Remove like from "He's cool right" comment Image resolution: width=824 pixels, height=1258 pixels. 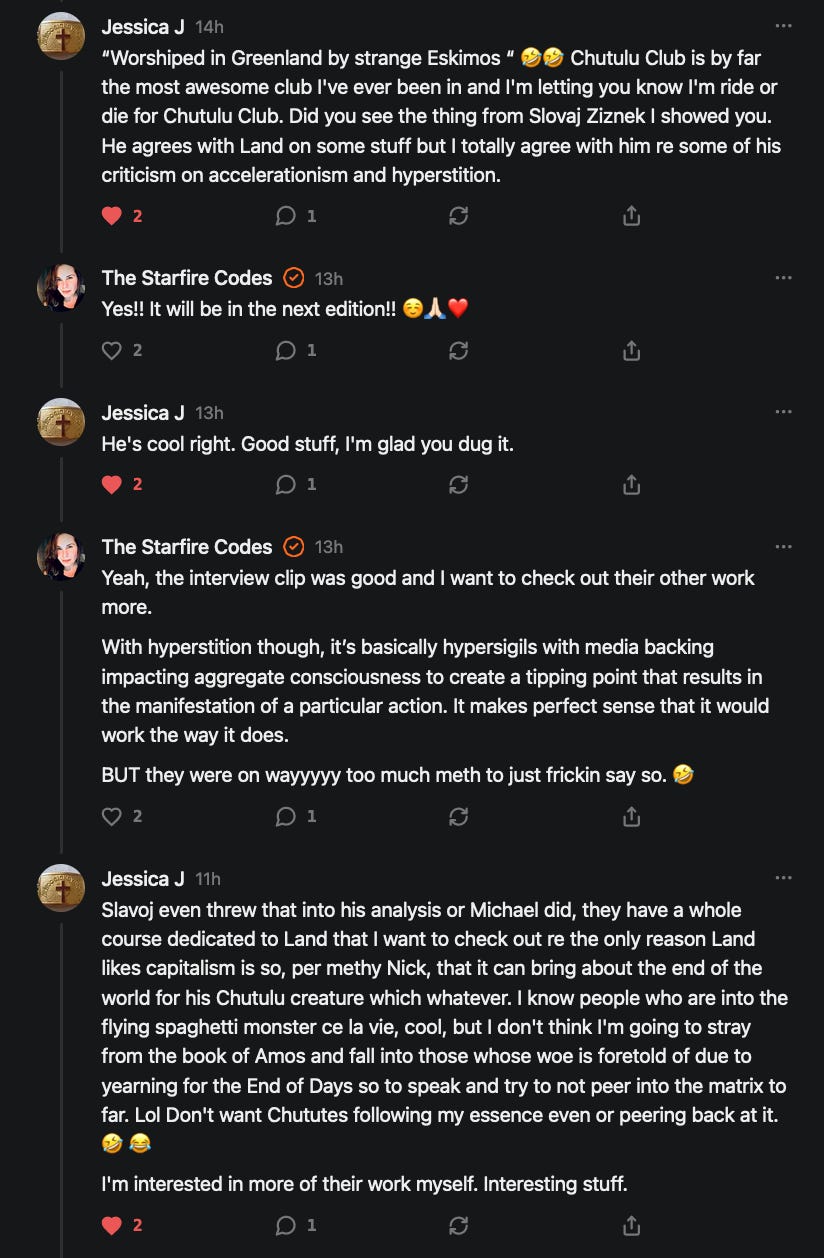[113, 485]
